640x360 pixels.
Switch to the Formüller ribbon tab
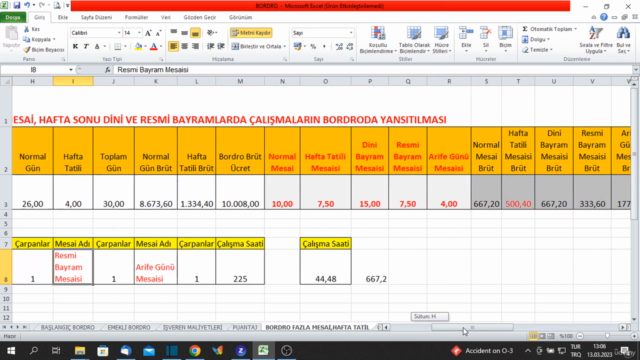tap(136, 18)
